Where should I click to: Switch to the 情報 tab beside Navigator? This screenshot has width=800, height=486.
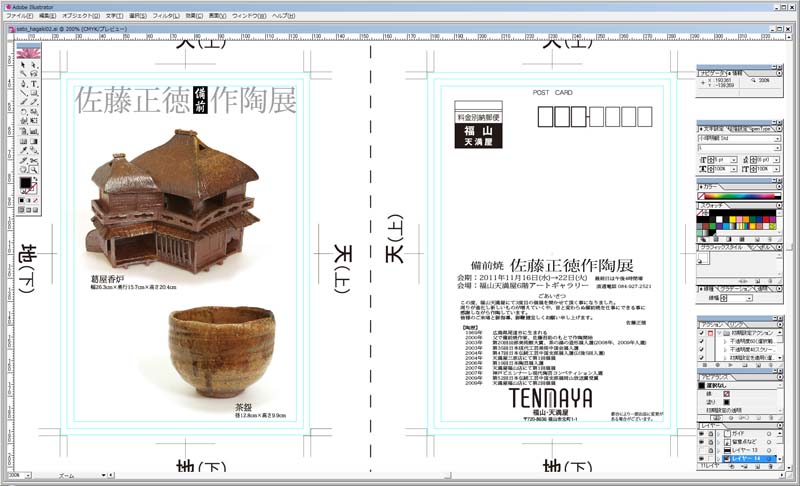coord(738,73)
